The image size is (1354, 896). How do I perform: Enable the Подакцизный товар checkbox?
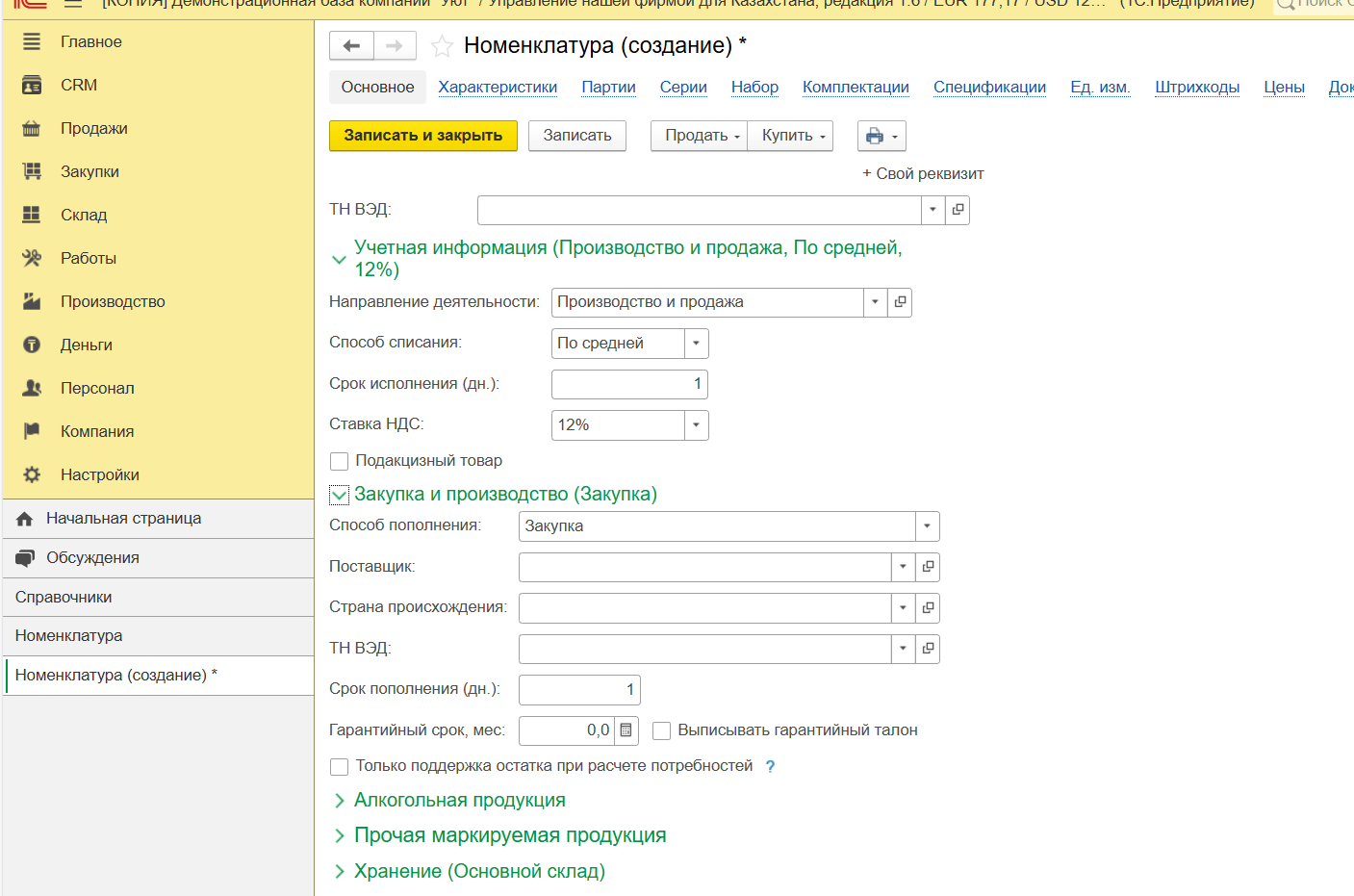[339, 461]
